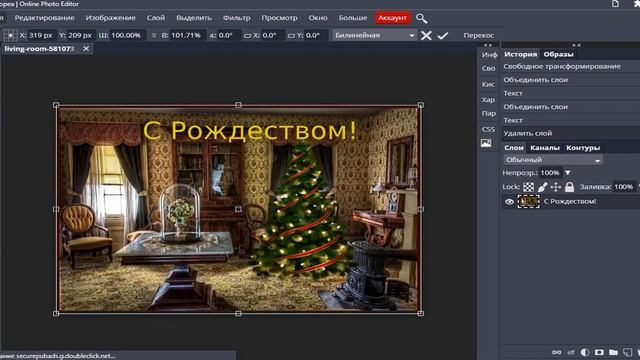
Task: Switch to the История tab
Action: click(x=520, y=54)
